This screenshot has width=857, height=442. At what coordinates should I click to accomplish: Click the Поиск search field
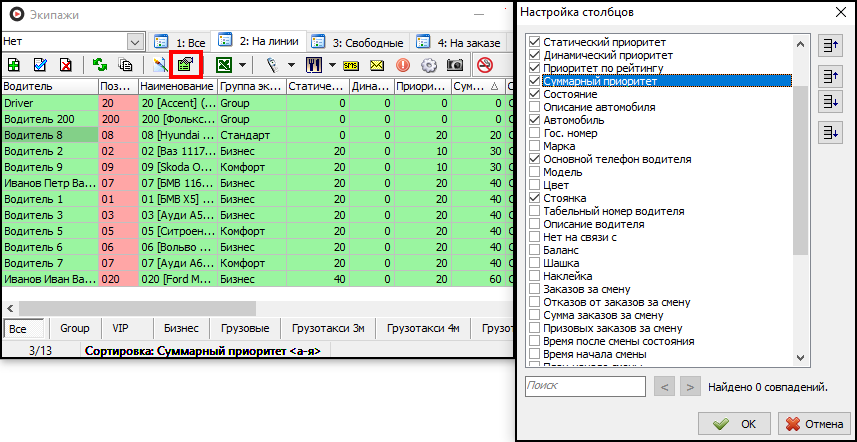click(585, 386)
